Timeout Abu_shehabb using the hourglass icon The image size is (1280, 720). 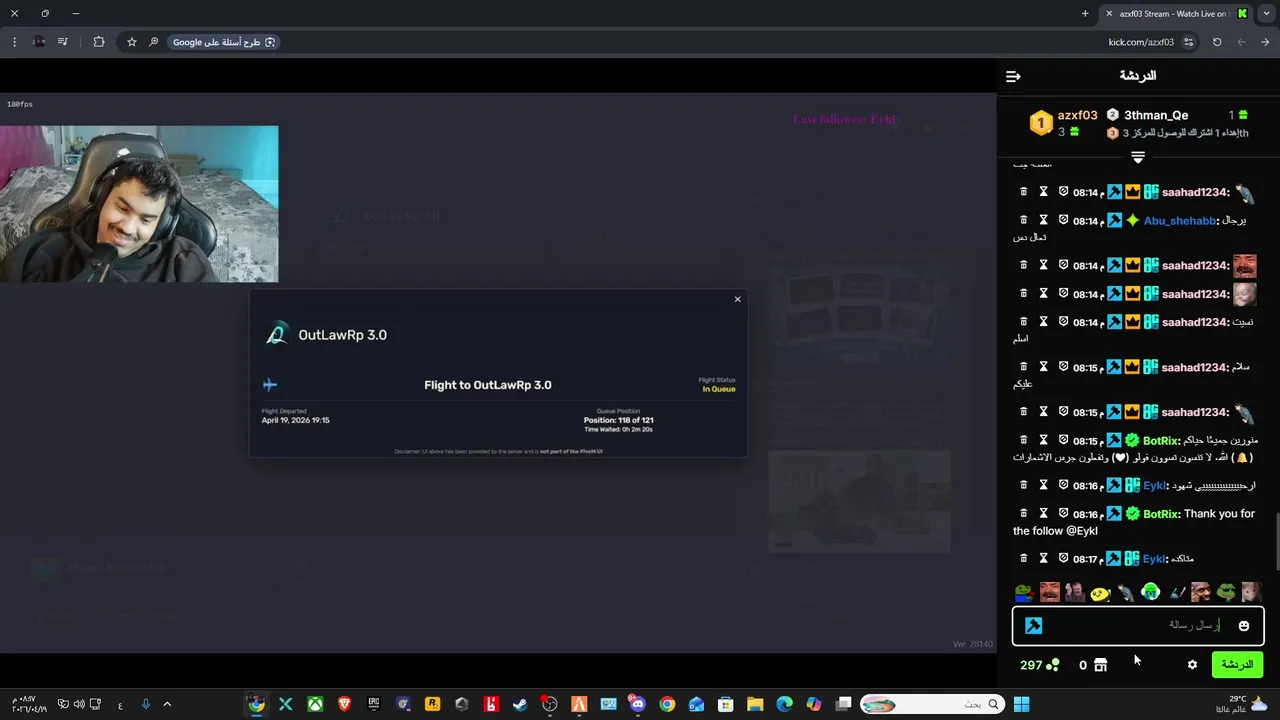[x=1043, y=220]
